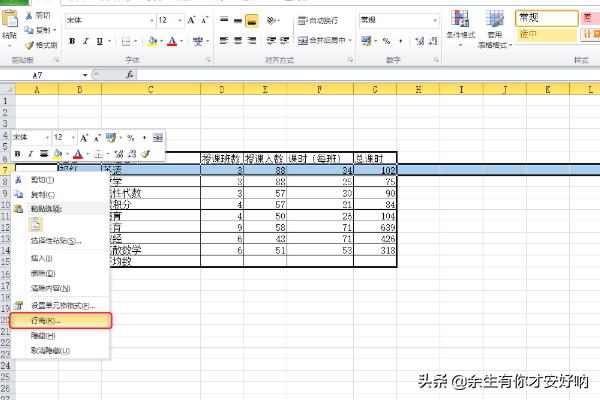Image resolution: width=600 pixels, height=400 pixels.
Task: Open the Merge and Center dropdown arrow
Action: 350,41
